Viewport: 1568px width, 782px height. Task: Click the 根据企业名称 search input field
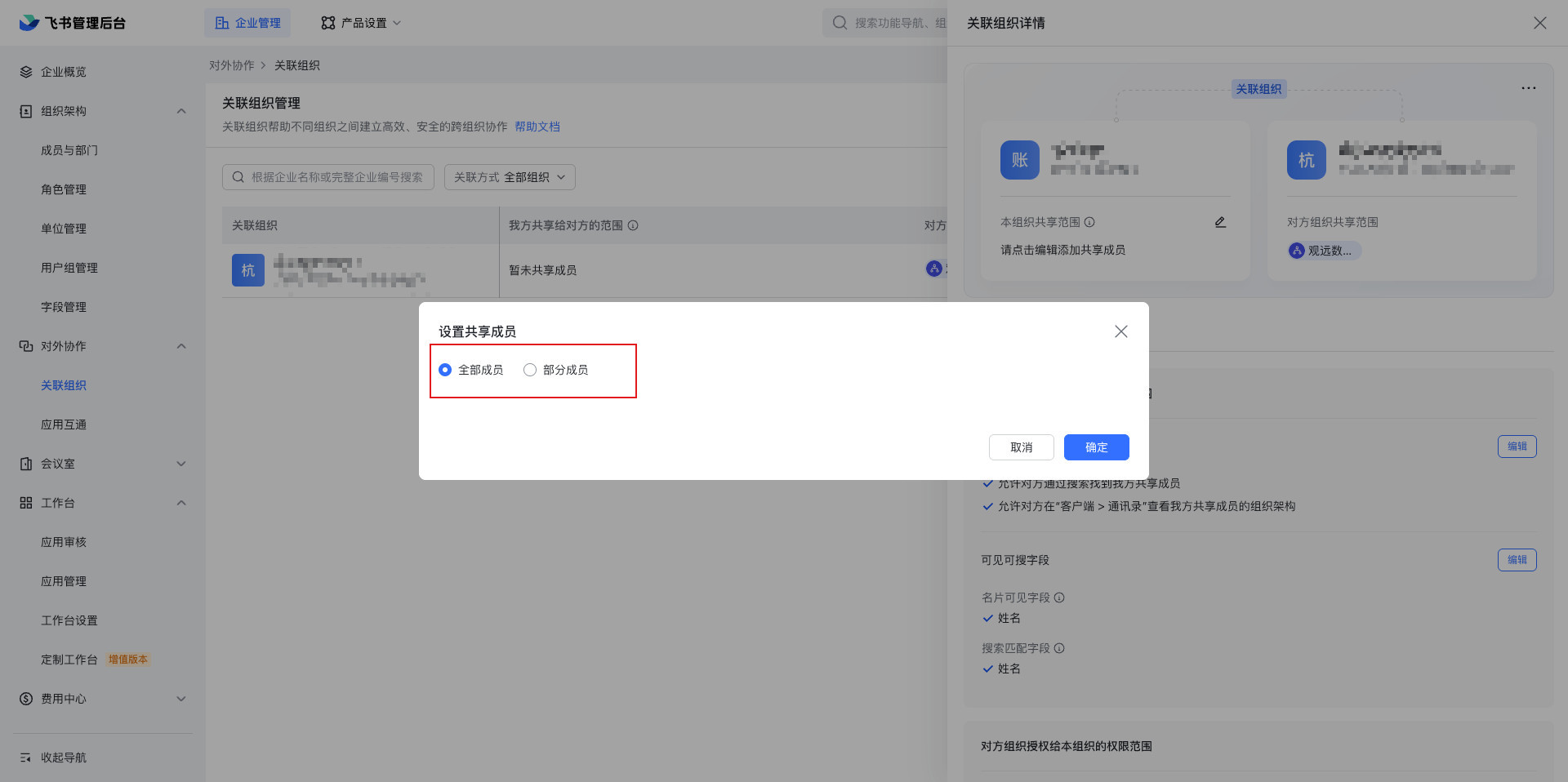click(x=335, y=177)
